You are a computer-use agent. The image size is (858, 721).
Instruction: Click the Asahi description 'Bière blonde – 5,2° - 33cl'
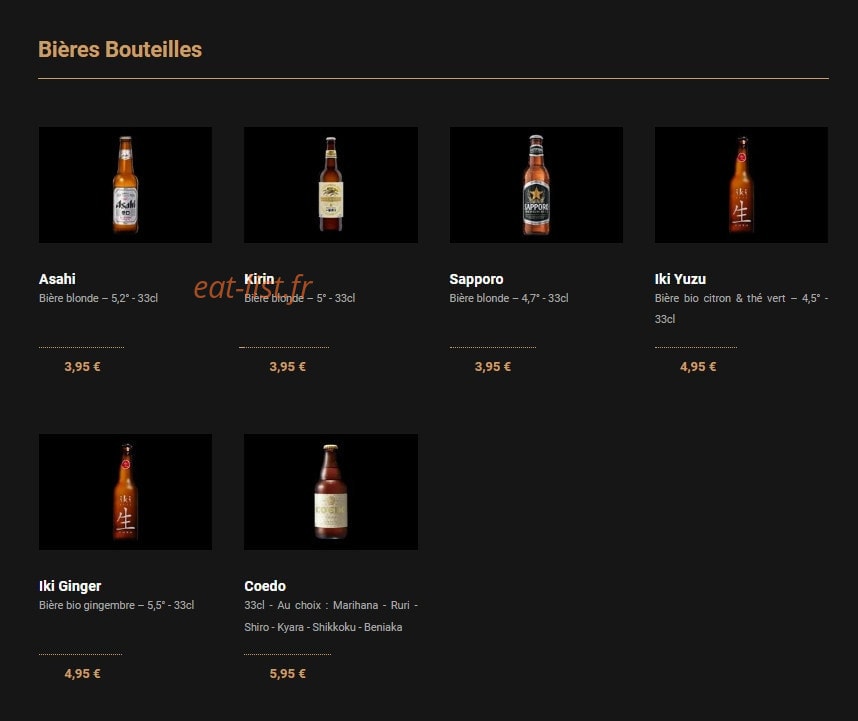point(98,298)
